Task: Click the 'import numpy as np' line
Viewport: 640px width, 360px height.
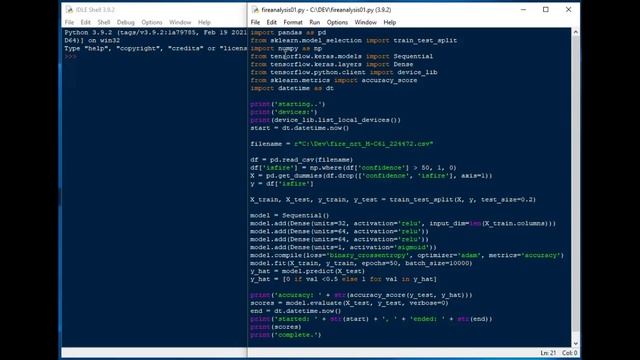Action: point(286,49)
